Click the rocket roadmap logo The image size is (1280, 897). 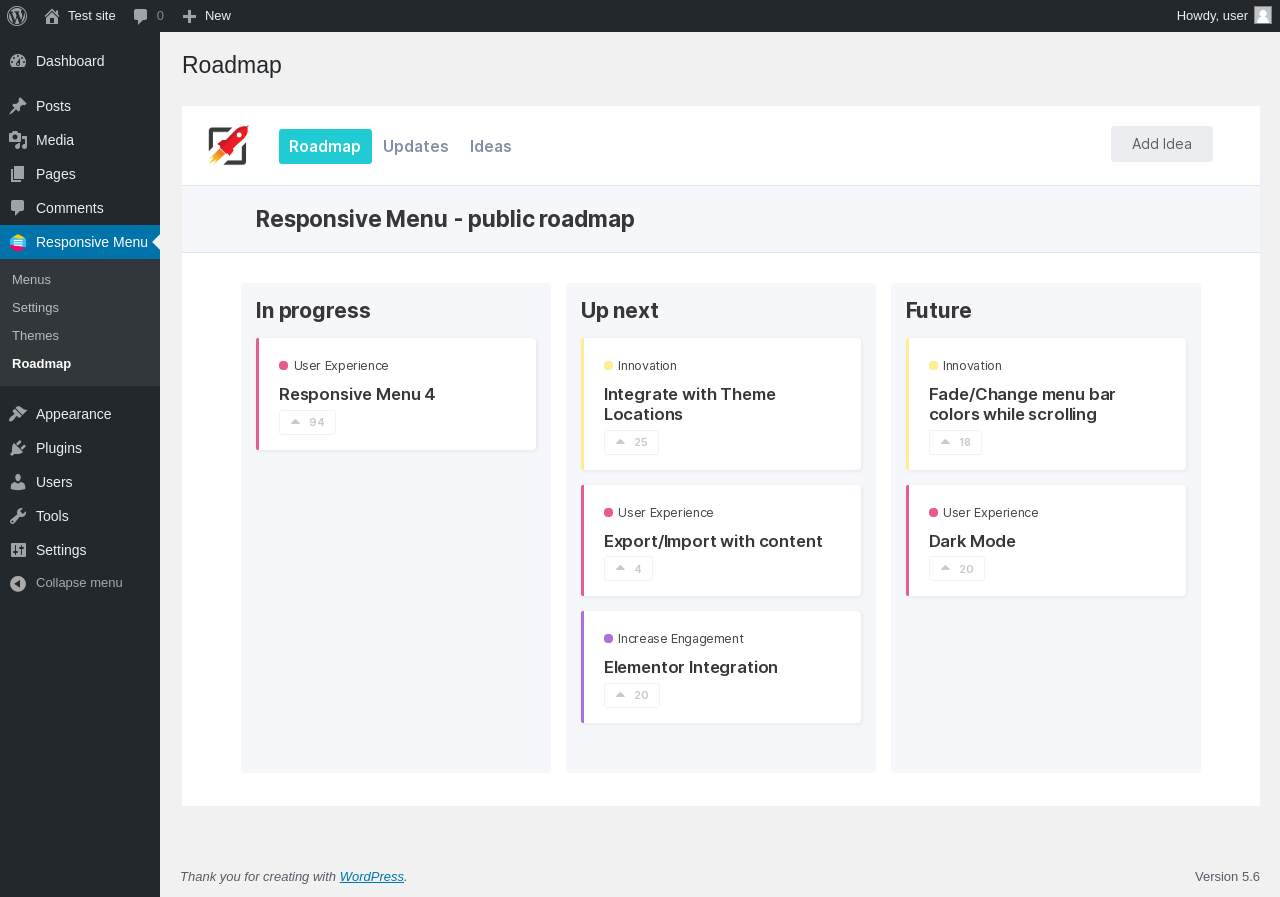228,146
